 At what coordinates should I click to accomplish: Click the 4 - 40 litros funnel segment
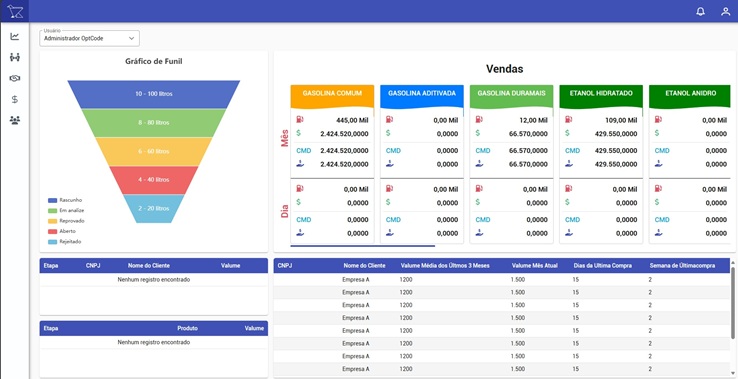(154, 180)
